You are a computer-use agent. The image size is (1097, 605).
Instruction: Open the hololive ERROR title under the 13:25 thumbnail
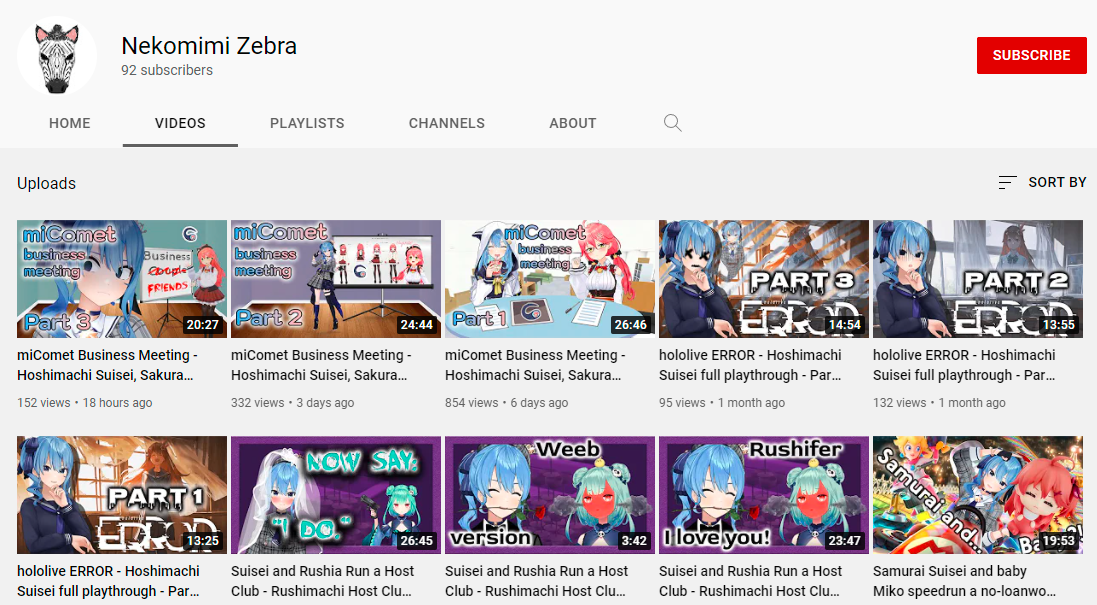pyautogui.click(x=108, y=581)
